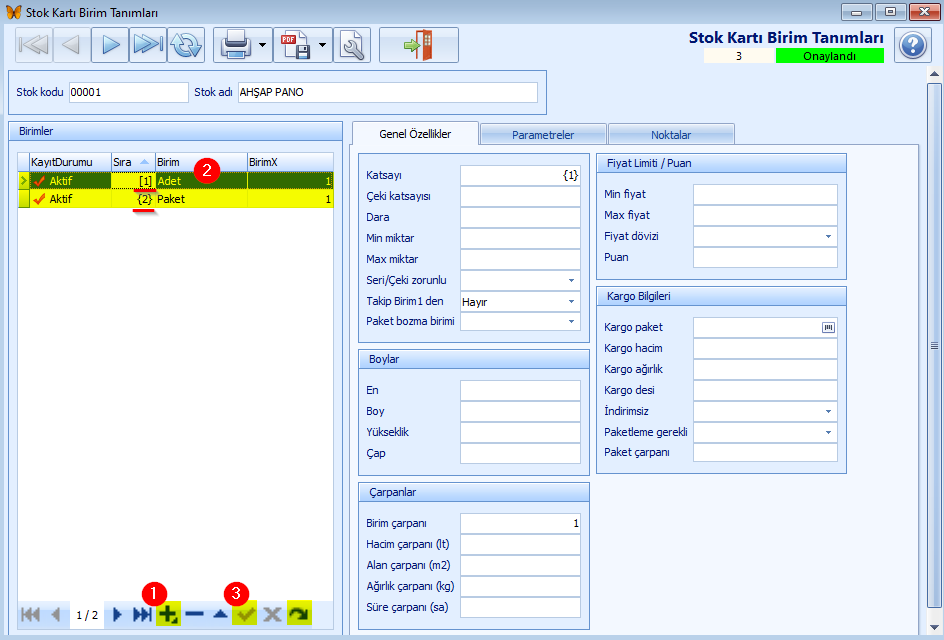Exit the form via door icon
The image size is (944, 640).
point(418,45)
